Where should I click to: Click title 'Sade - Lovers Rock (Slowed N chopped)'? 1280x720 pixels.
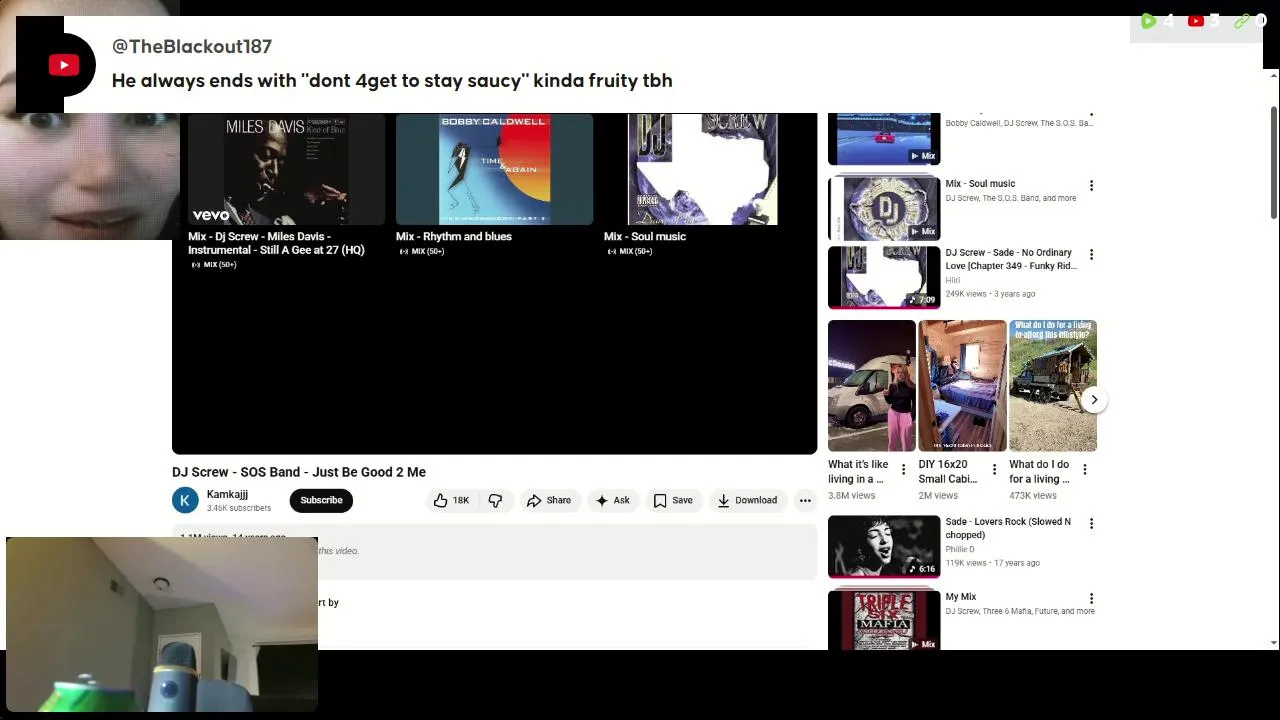[1008, 528]
